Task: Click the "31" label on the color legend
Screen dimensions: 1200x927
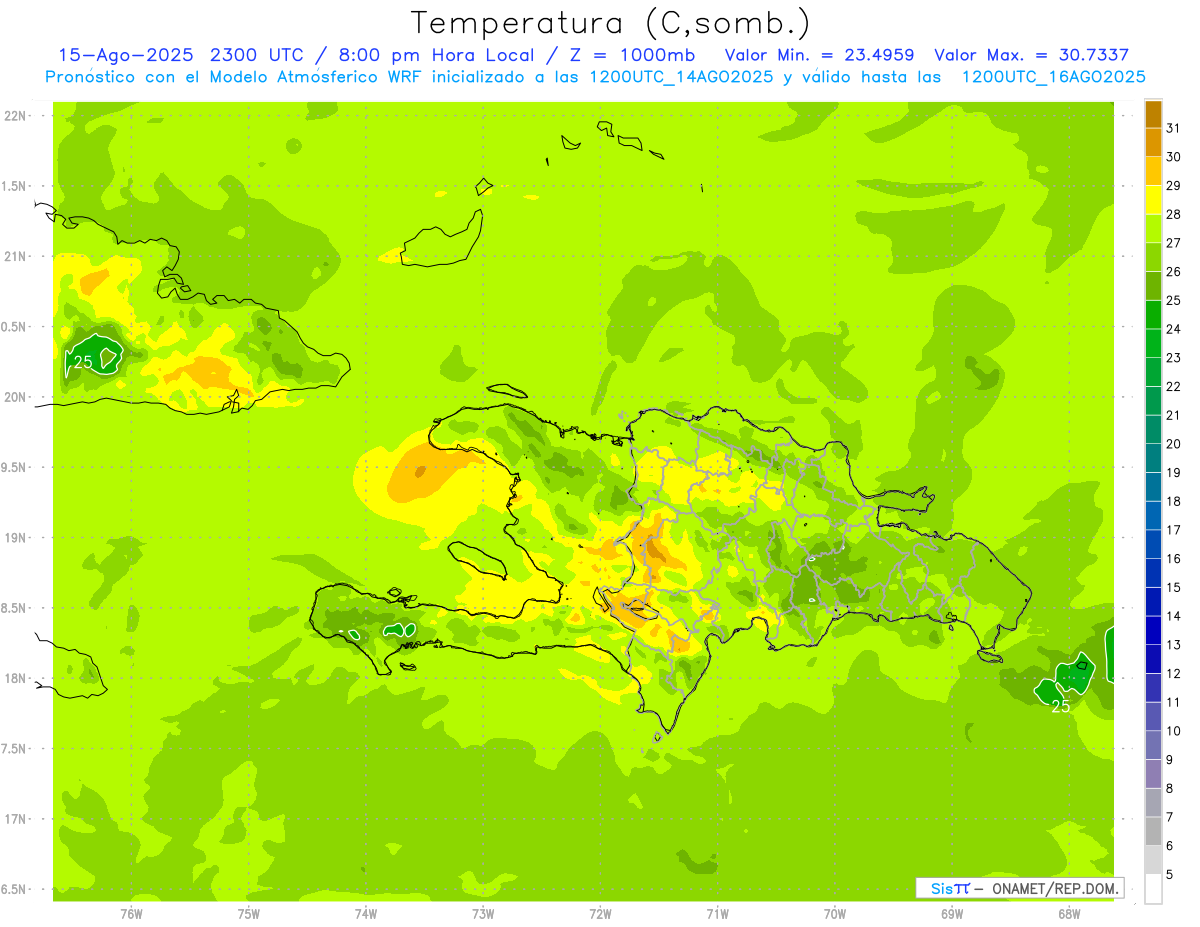Action: [x=1174, y=128]
